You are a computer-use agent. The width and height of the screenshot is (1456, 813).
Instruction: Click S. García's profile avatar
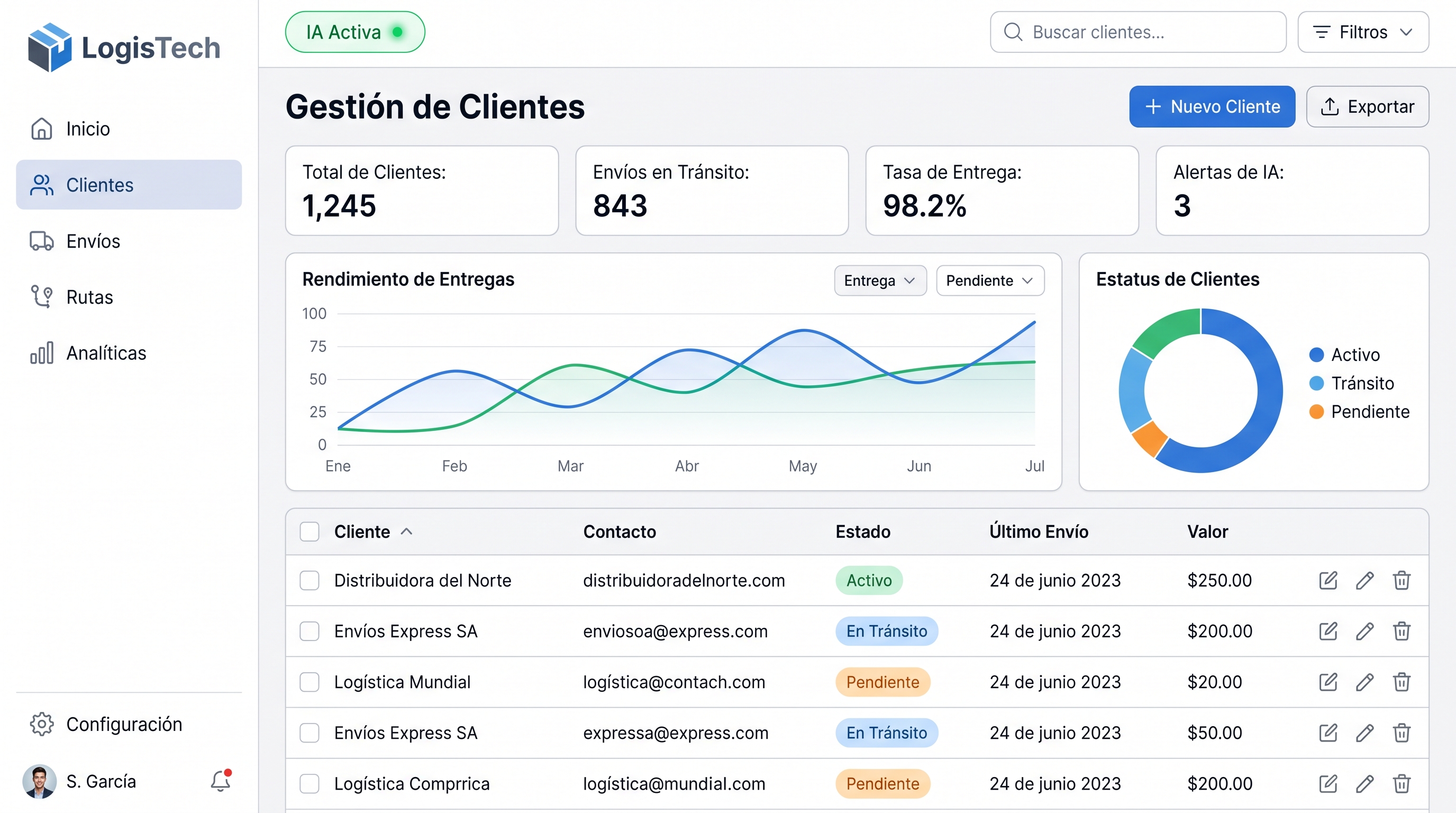(39, 781)
